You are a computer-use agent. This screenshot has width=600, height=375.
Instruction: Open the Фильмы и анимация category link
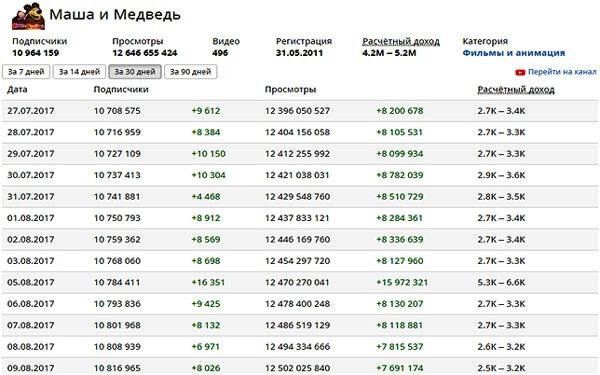coord(514,53)
